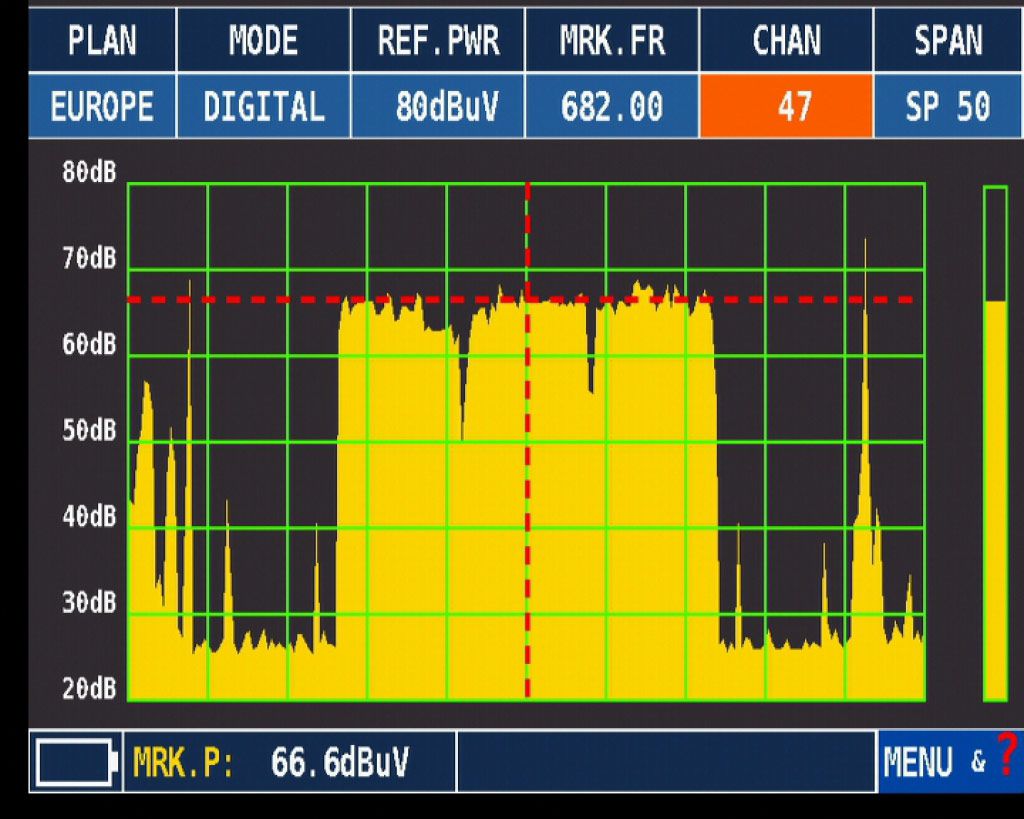Screen dimensions: 1024x819
Task: Click the MRK.FR header cell
Action: 611,41
